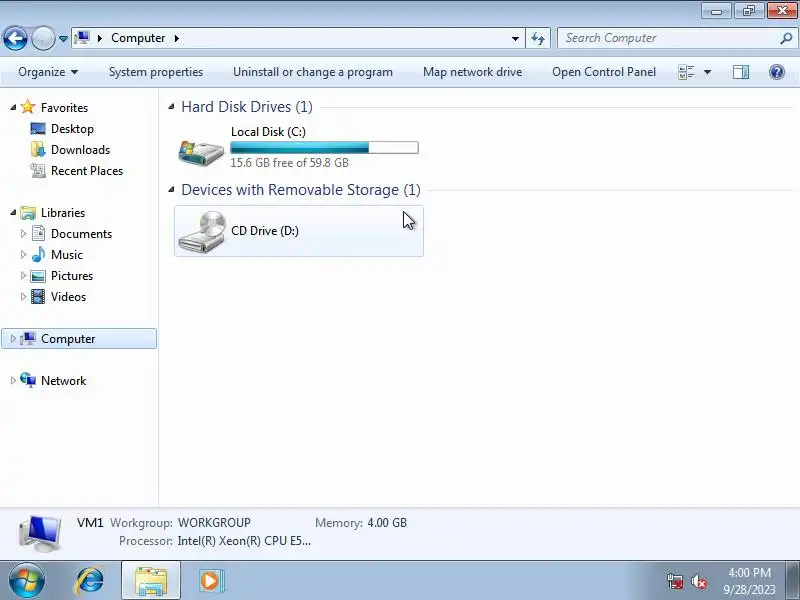The width and height of the screenshot is (800, 600).
Task: Refresh the Computer view
Action: (x=538, y=38)
